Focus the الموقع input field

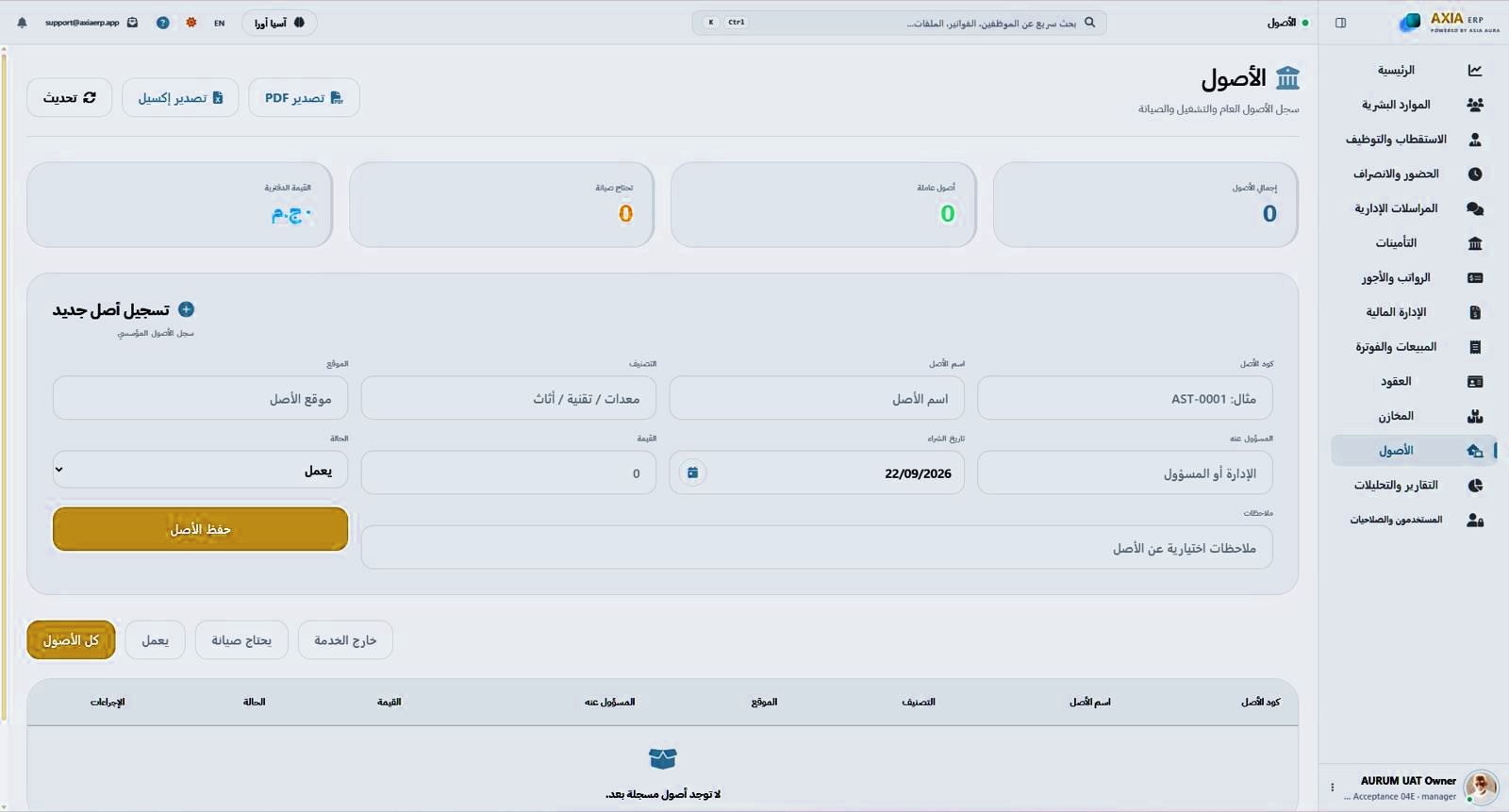click(200, 398)
